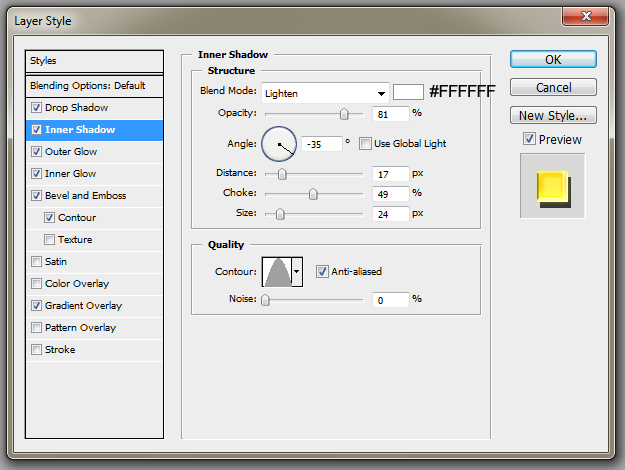Click the Distance slider handle
625x470 pixels.
(x=282, y=174)
